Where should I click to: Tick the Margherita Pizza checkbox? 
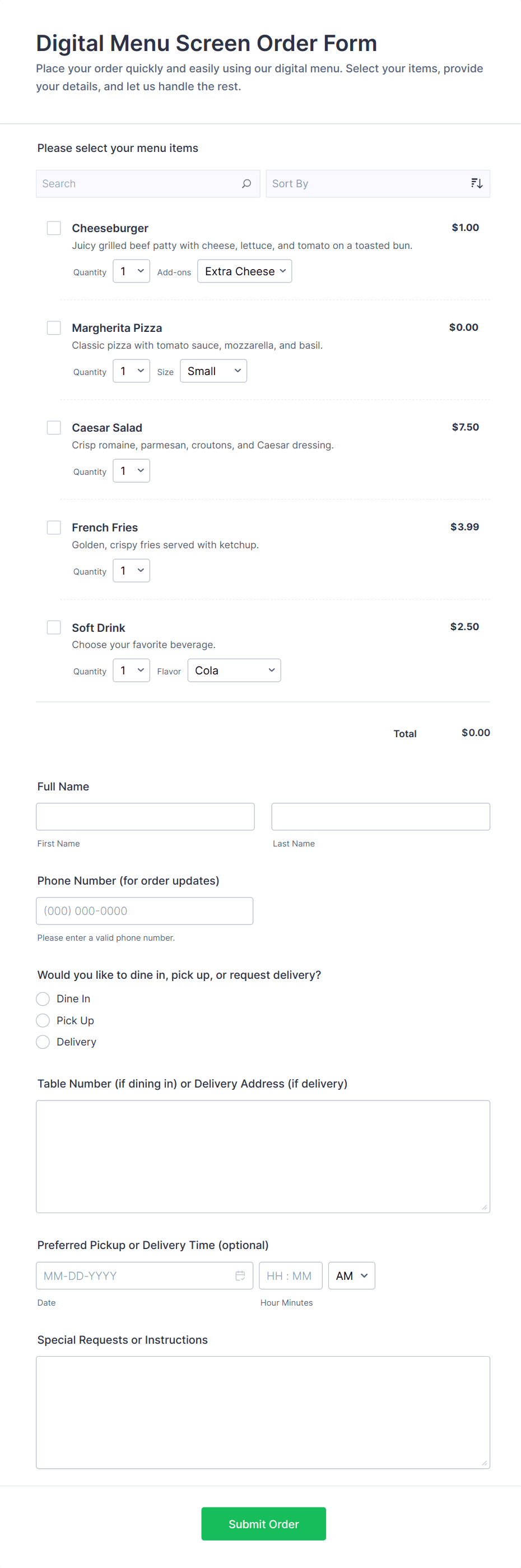coord(54,328)
